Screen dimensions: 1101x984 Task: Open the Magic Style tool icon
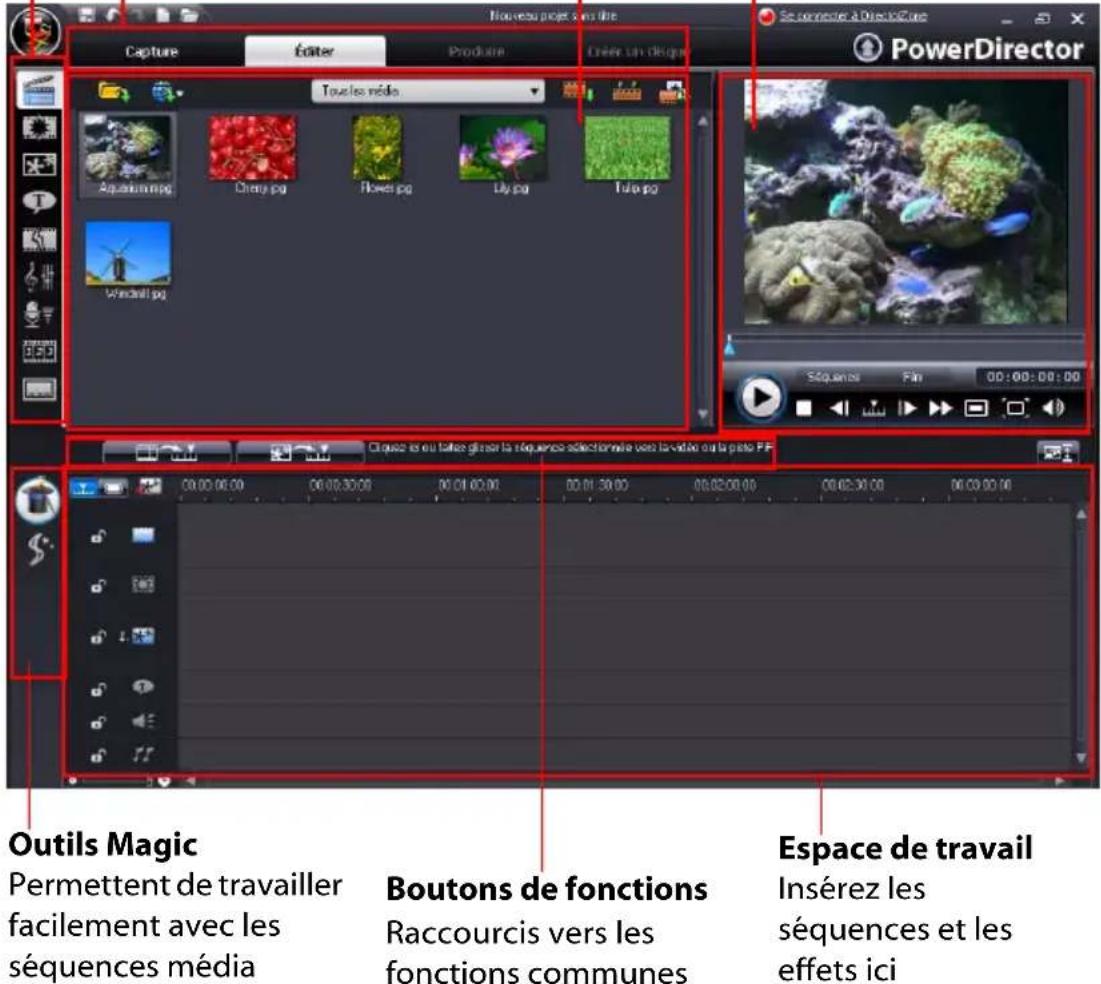38,549
